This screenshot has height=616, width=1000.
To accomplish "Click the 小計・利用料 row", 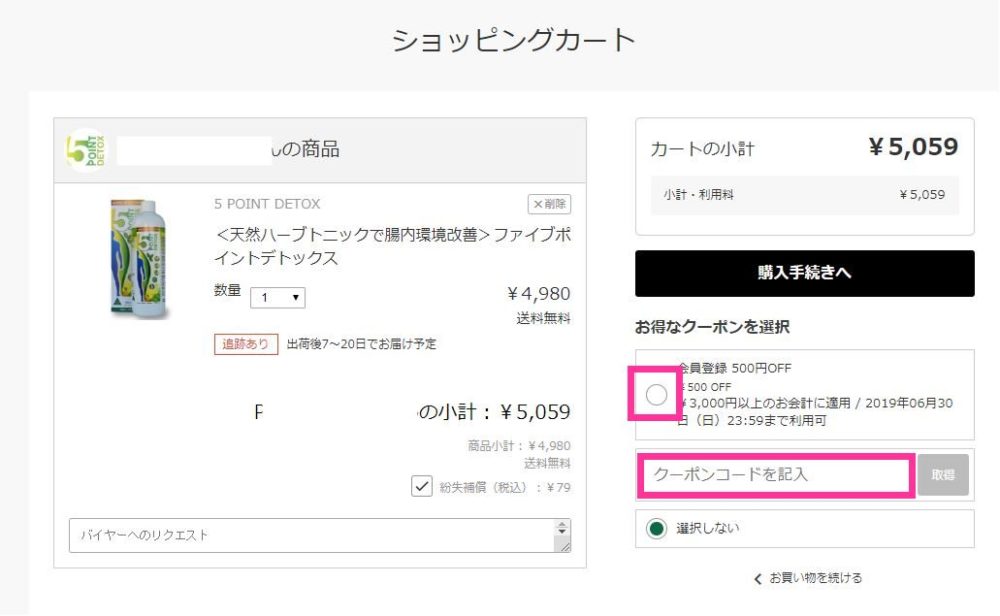I will 804,194.
